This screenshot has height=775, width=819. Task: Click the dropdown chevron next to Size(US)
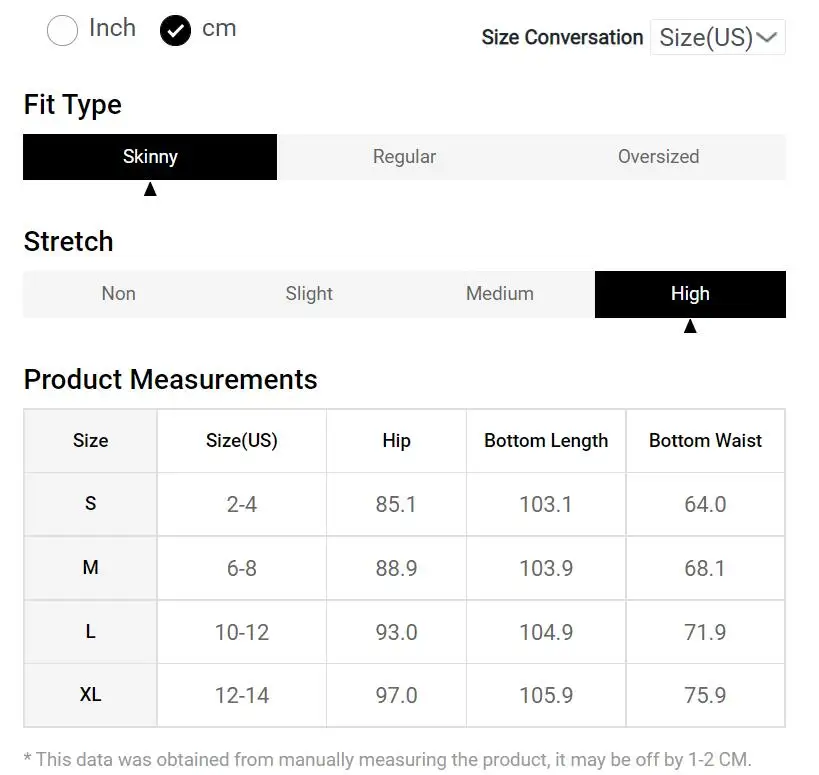[x=767, y=38]
